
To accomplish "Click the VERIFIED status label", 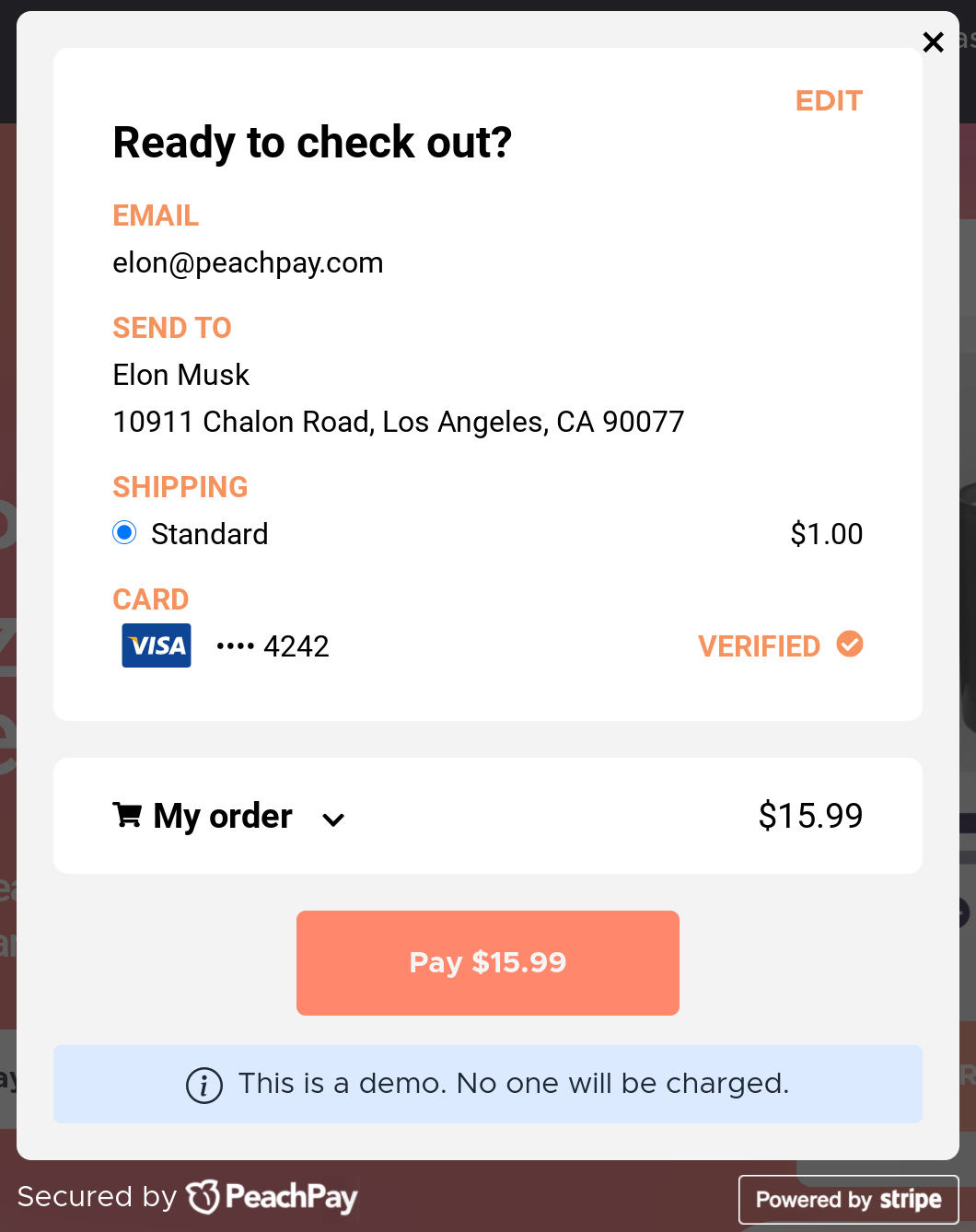I will pos(759,646).
